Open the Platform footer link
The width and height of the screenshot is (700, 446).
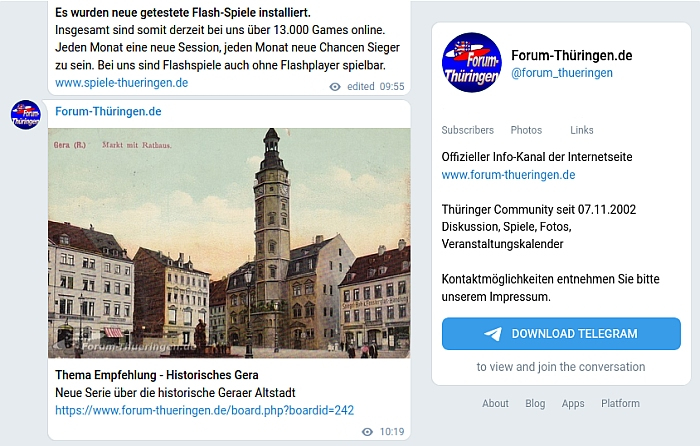tap(620, 403)
